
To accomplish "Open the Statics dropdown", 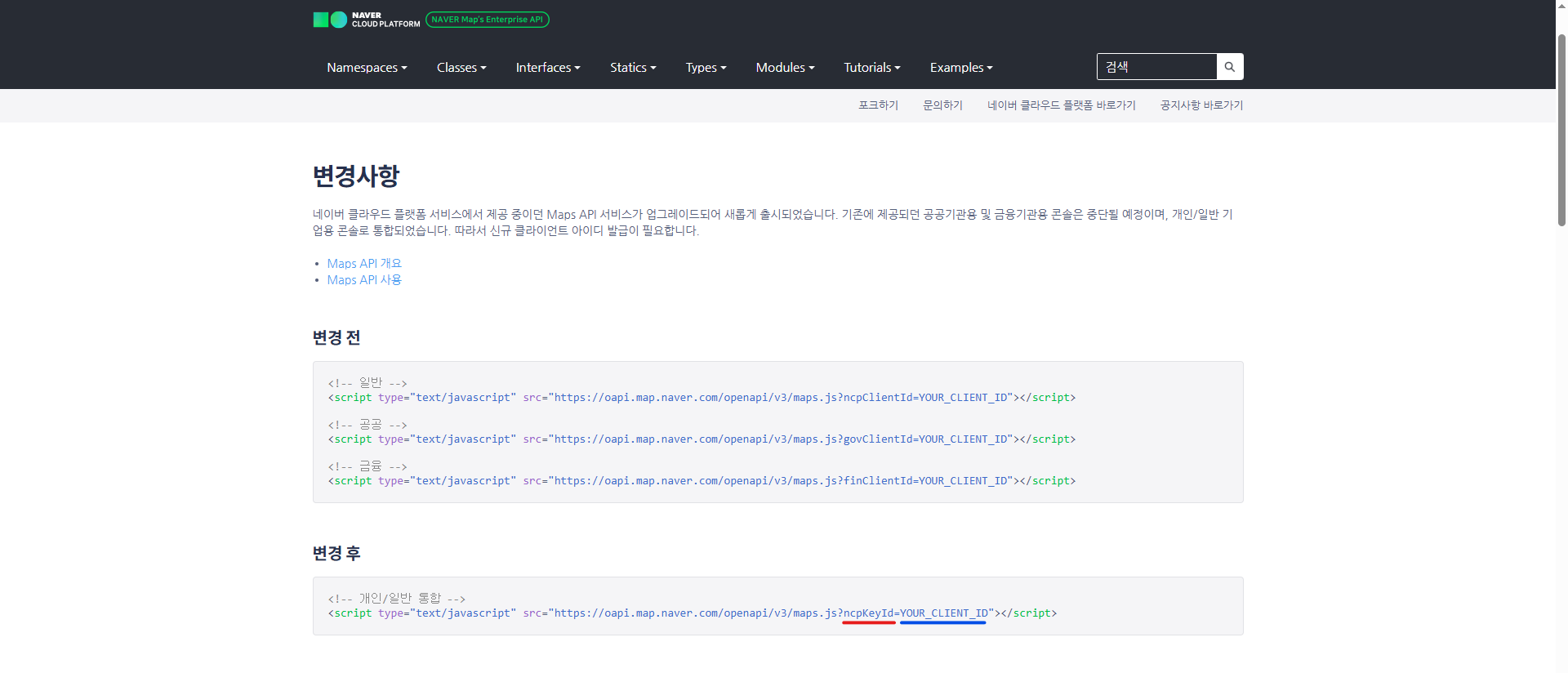I will (633, 68).
